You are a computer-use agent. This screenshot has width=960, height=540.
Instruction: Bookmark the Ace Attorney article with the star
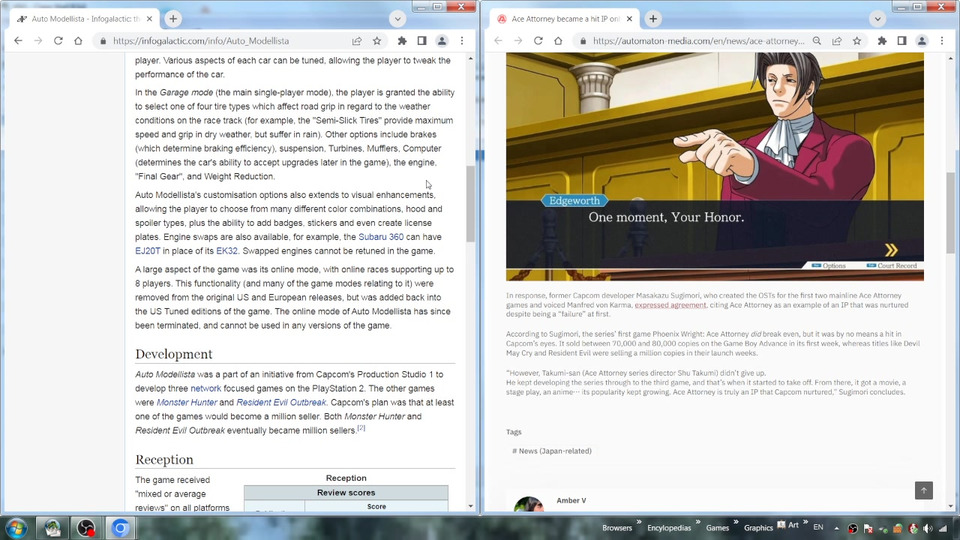pyautogui.click(x=857, y=41)
